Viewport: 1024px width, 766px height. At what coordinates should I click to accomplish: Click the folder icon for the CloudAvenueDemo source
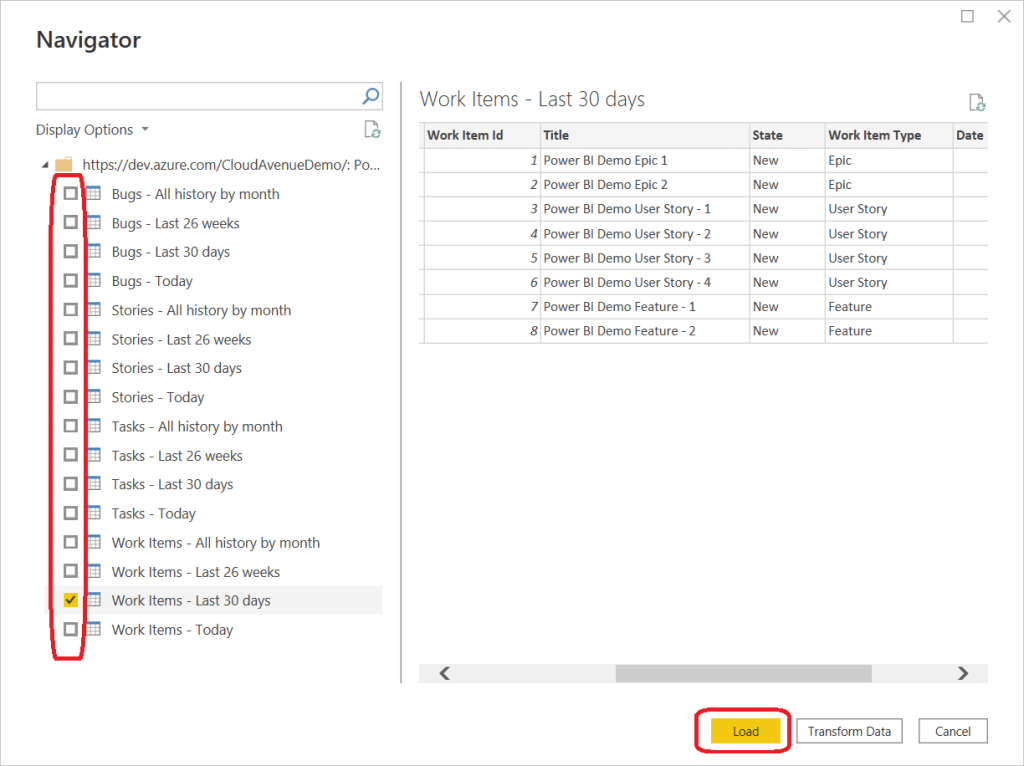click(x=66, y=164)
